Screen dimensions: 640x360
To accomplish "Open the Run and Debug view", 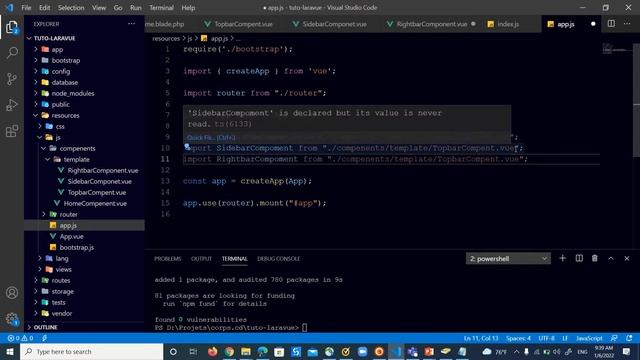I will [12, 105].
